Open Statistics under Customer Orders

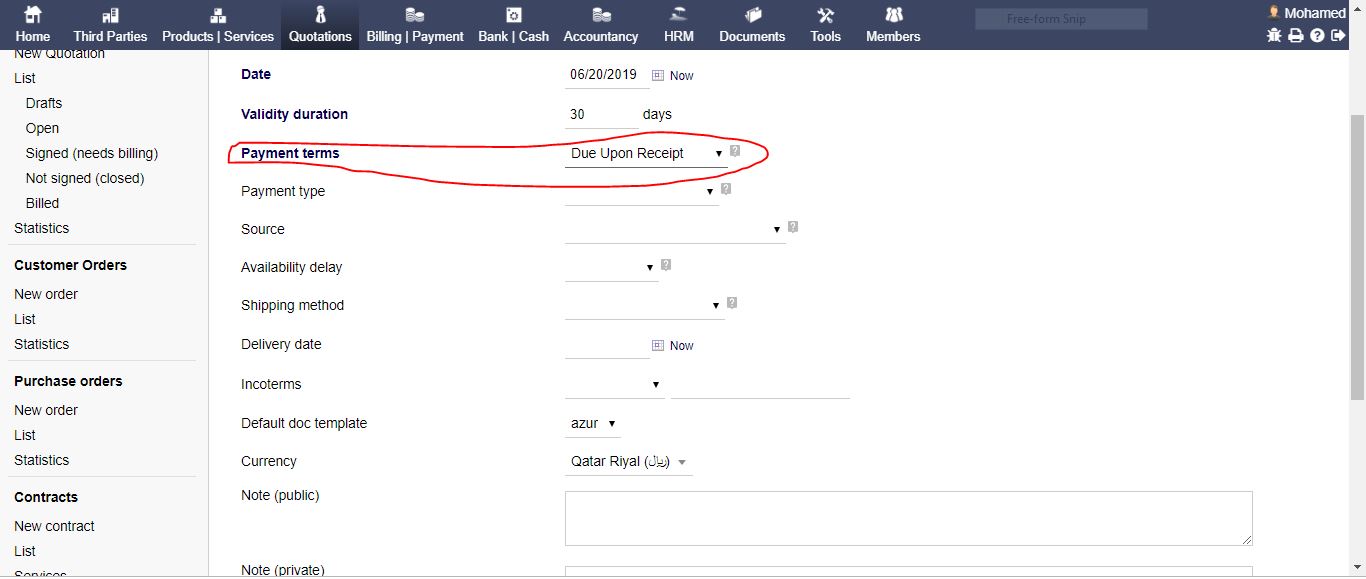pyautogui.click(x=42, y=344)
